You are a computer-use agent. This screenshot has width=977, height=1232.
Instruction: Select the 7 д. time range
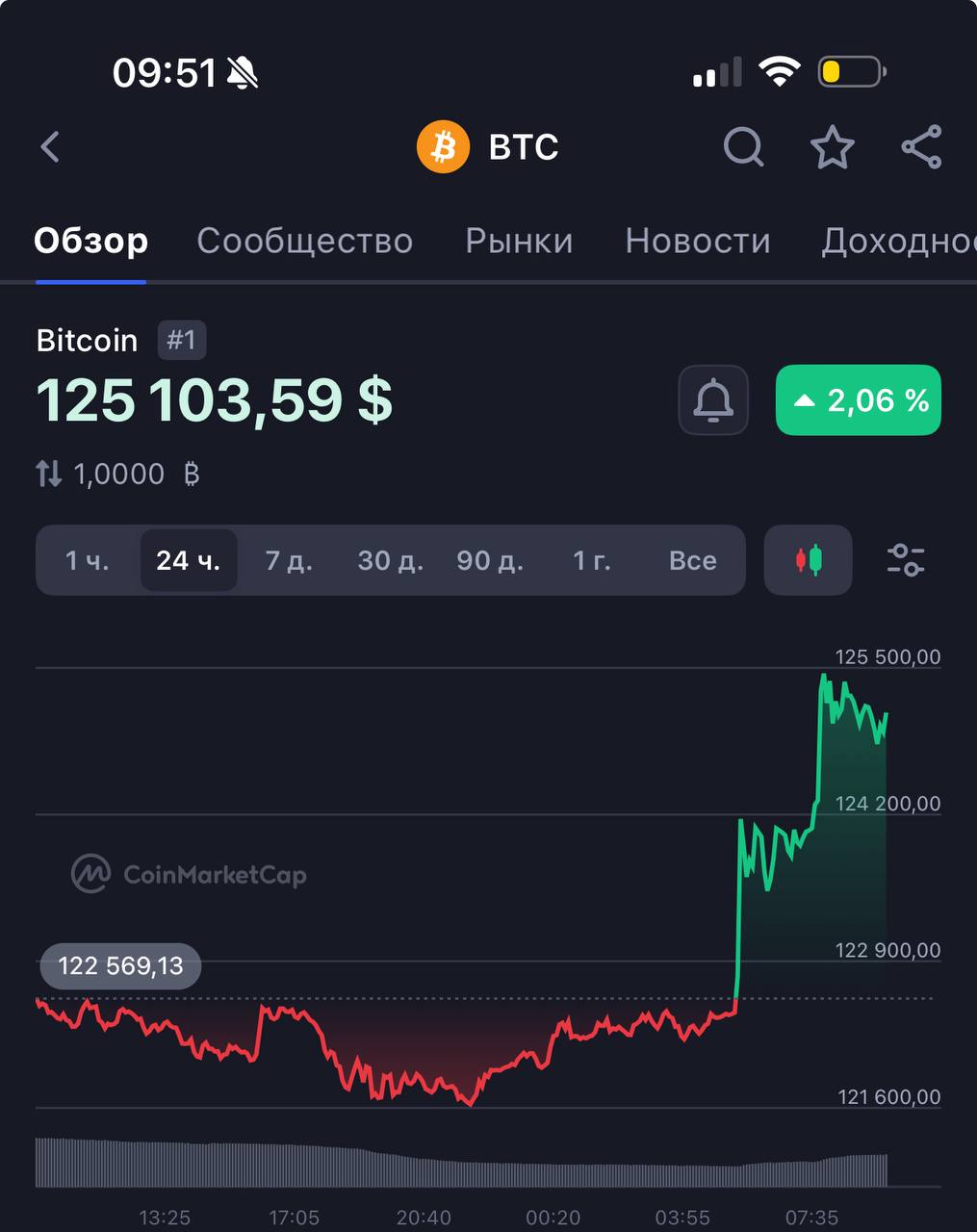point(289,560)
